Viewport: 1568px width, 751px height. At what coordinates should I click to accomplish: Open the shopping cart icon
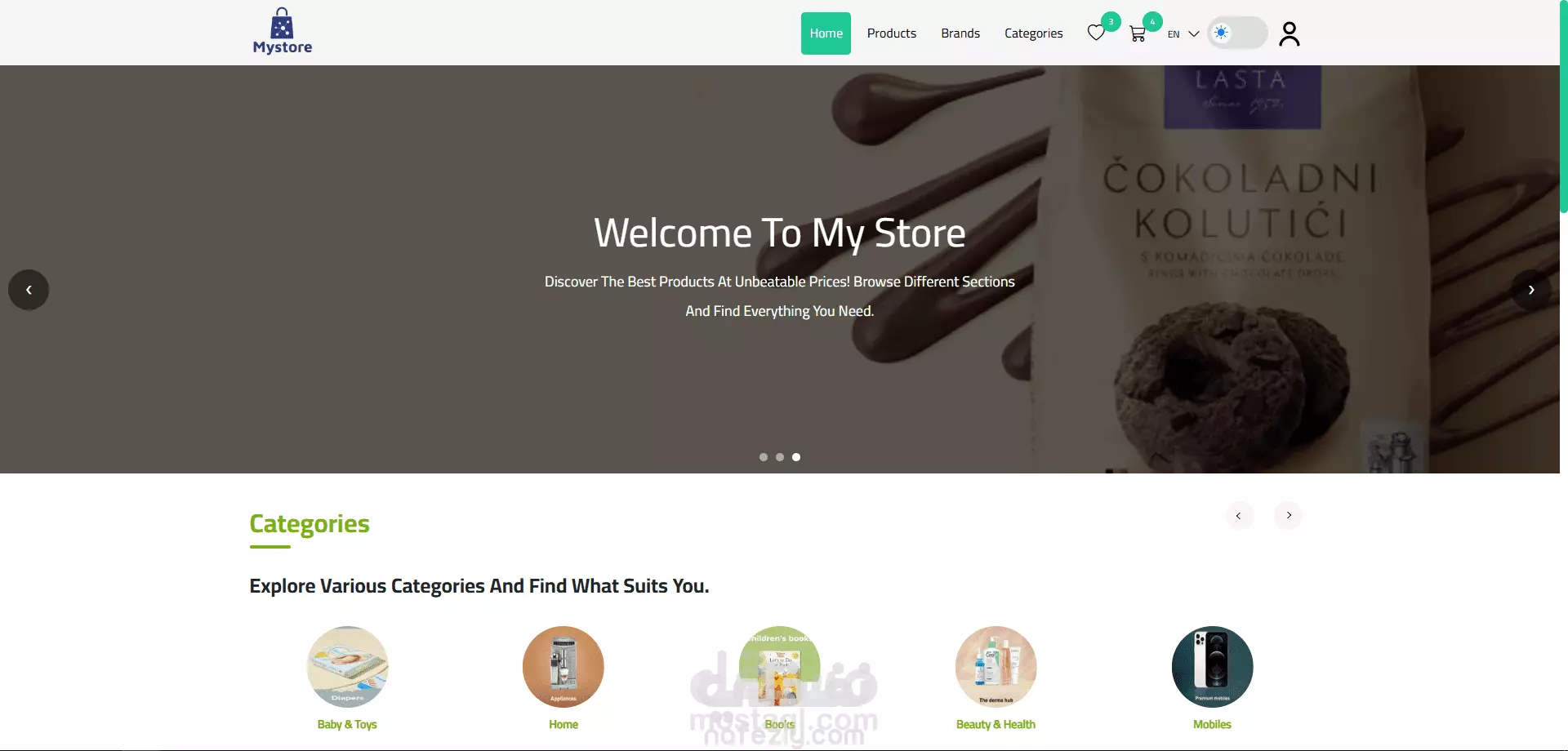click(x=1137, y=33)
